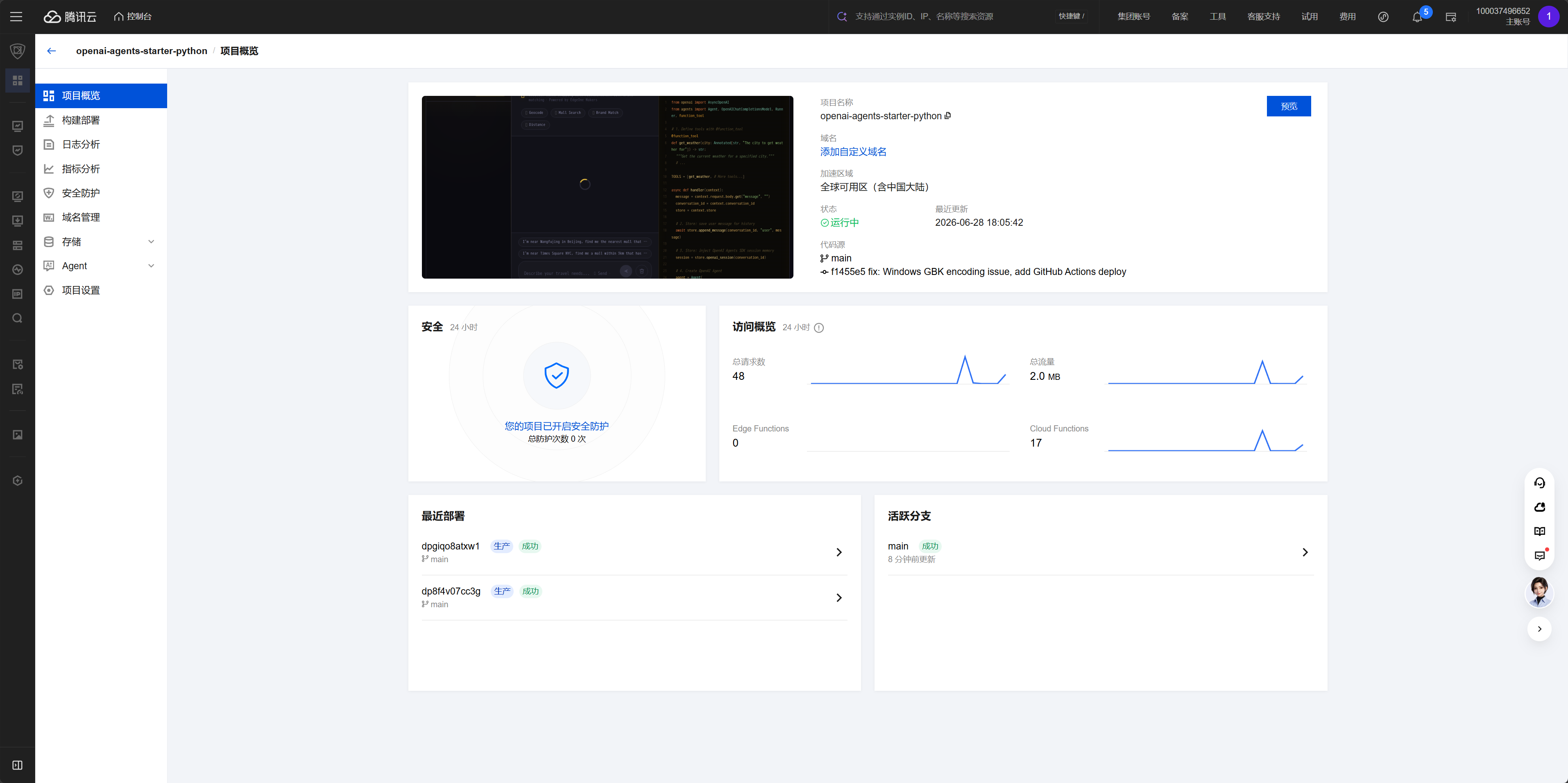Screen dimensions: 1568x783
Task: Open active branch main via chevron
Action: tap(1305, 552)
